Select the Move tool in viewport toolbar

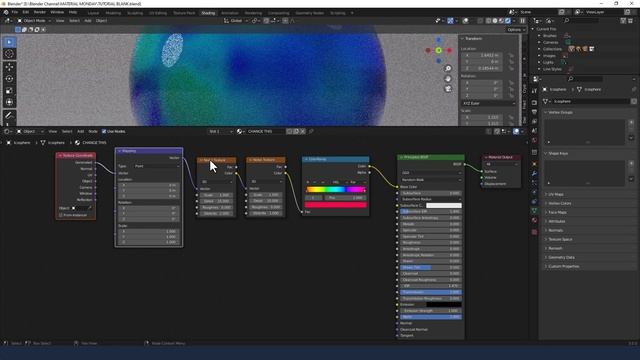point(9,67)
